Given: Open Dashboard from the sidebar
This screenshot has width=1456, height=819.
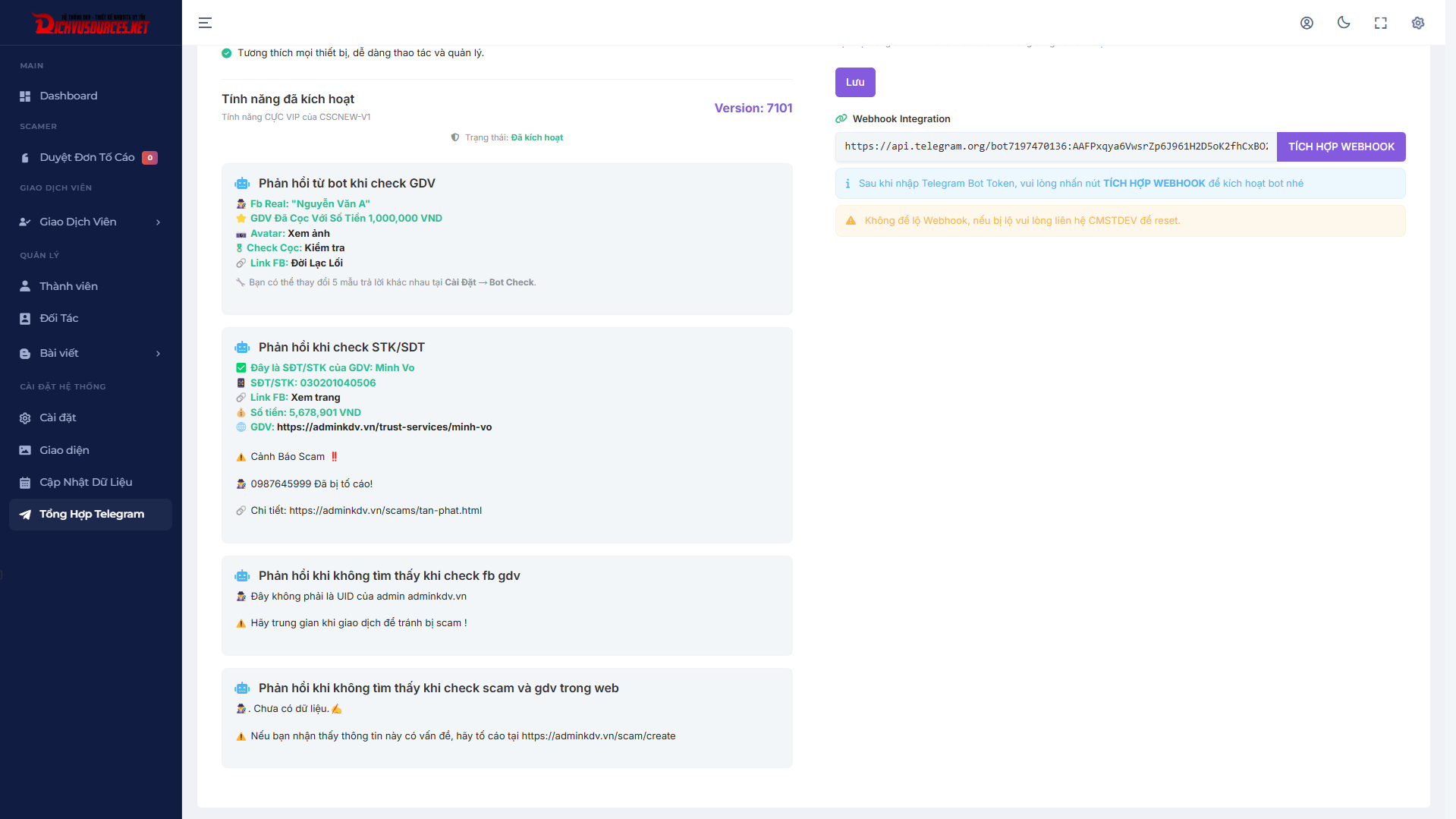Looking at the screenshot, I should [68, 96].
